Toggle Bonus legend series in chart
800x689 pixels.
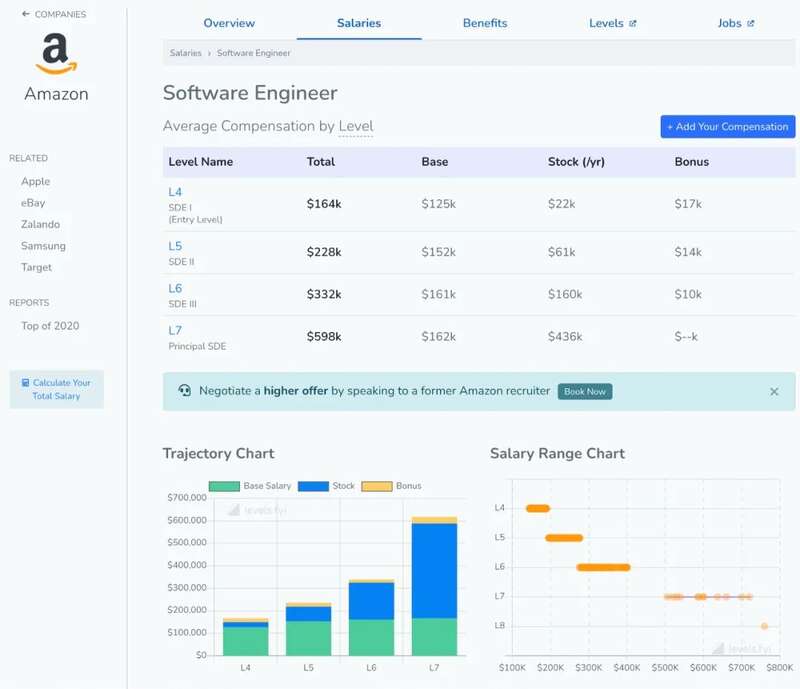376,486
